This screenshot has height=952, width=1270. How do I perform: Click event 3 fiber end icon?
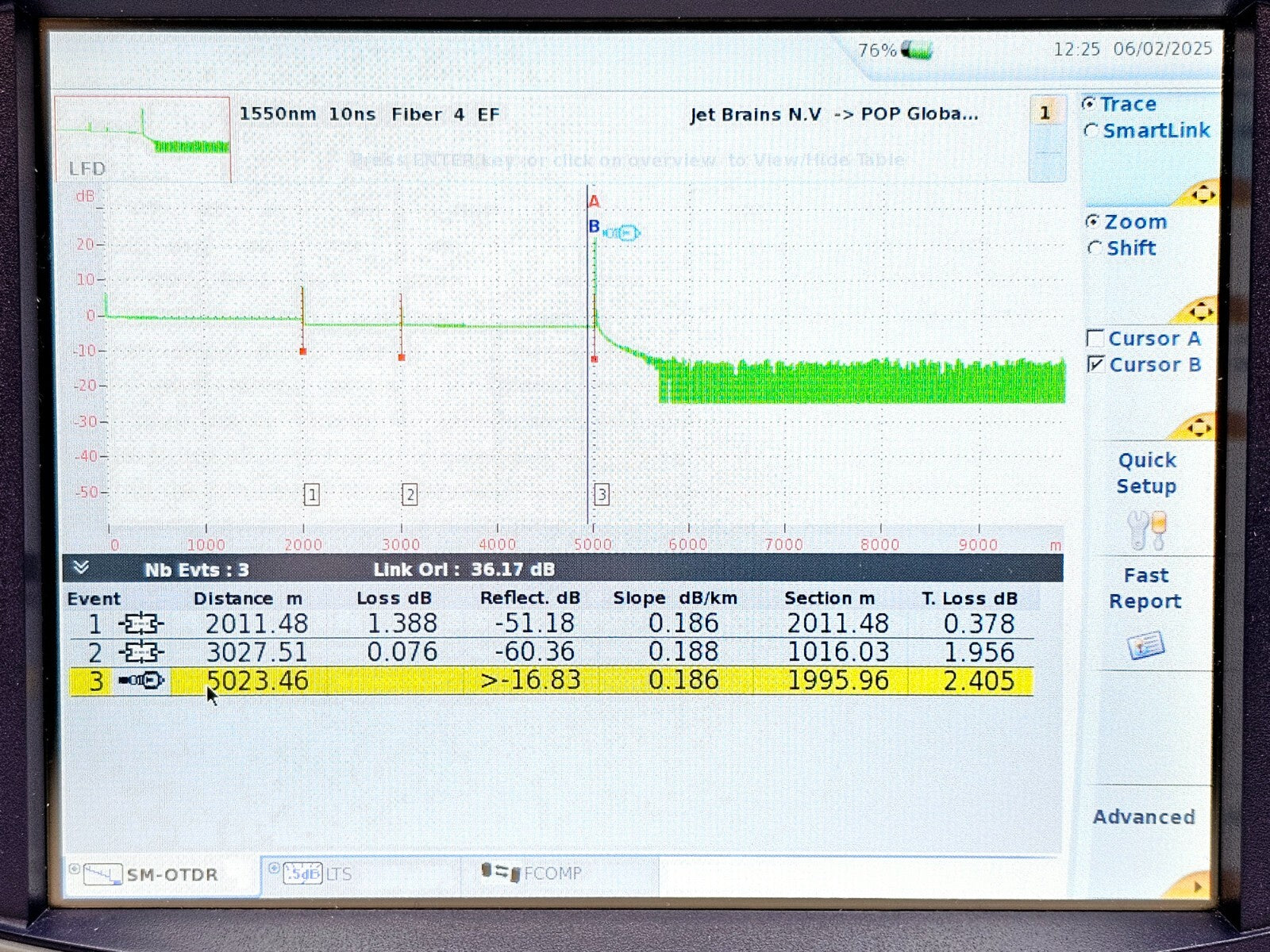(x=140, y=681)
